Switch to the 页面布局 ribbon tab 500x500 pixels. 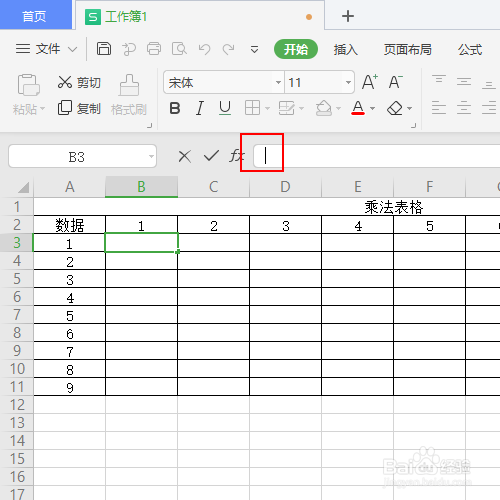tap(407, 50)
